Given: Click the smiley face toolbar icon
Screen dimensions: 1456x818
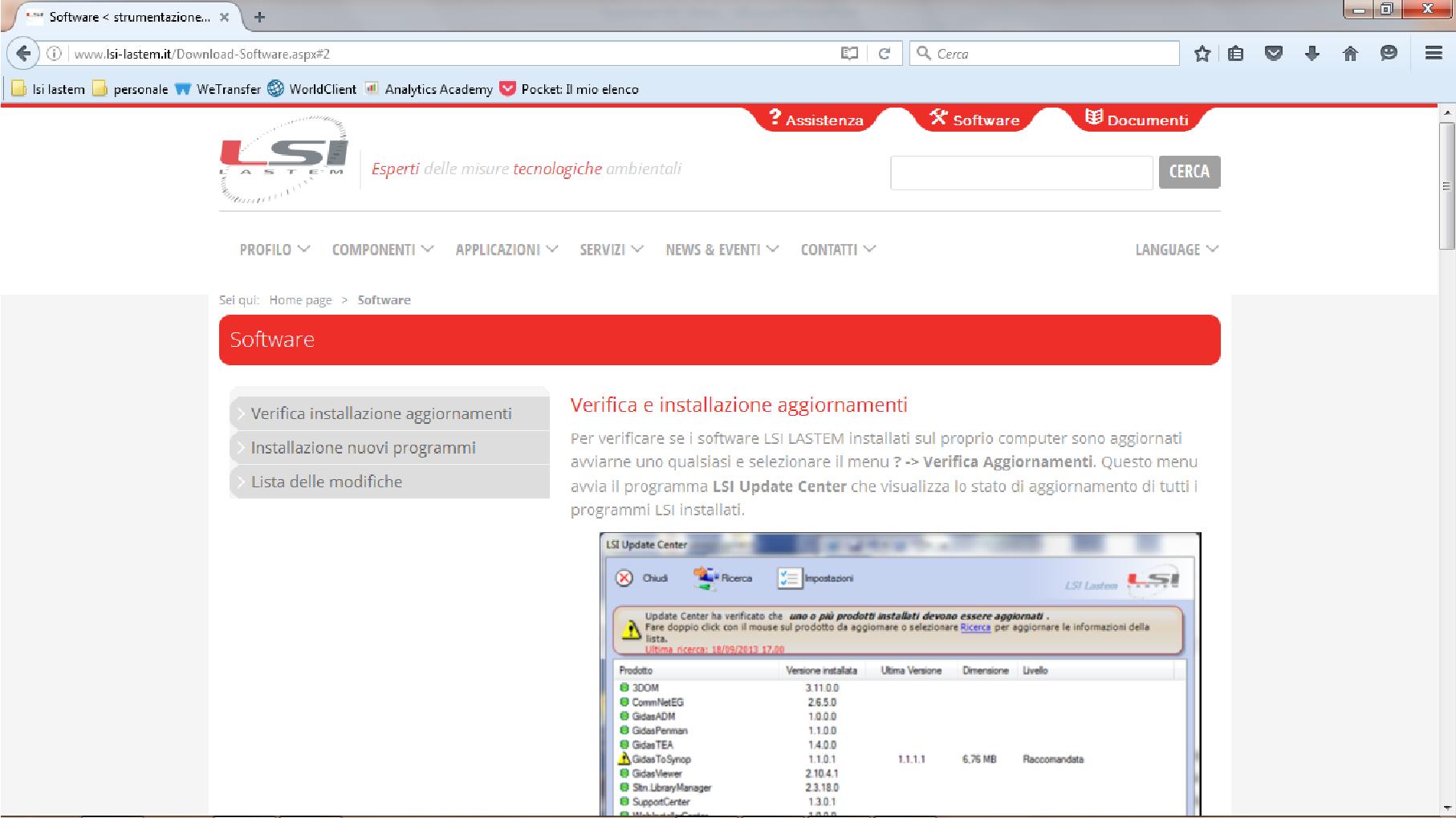Looking at the screenshot, I should 1389,54.
